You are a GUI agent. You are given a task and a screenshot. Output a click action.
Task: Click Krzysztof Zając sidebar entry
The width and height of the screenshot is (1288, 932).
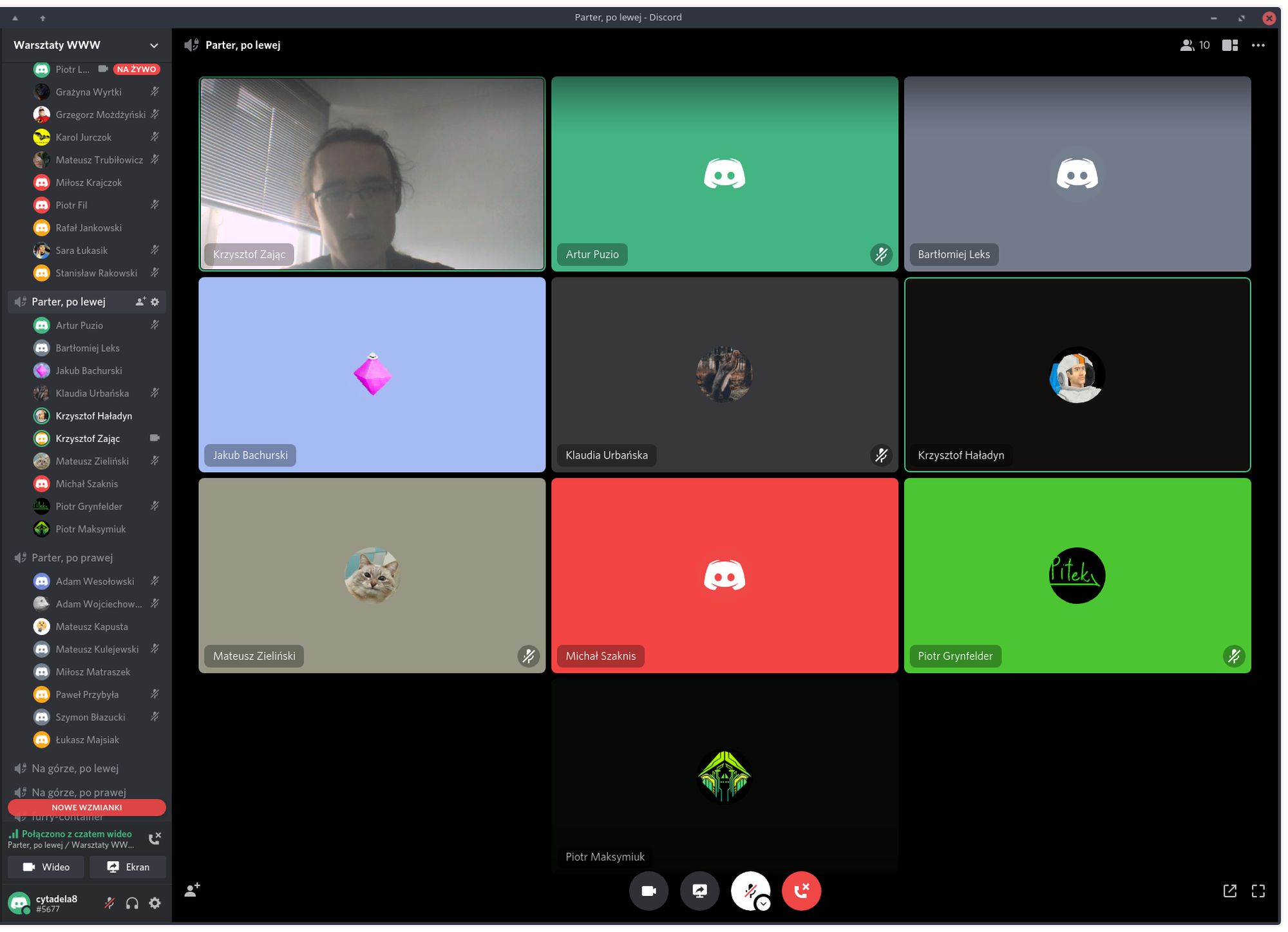(x=97, y=439)
